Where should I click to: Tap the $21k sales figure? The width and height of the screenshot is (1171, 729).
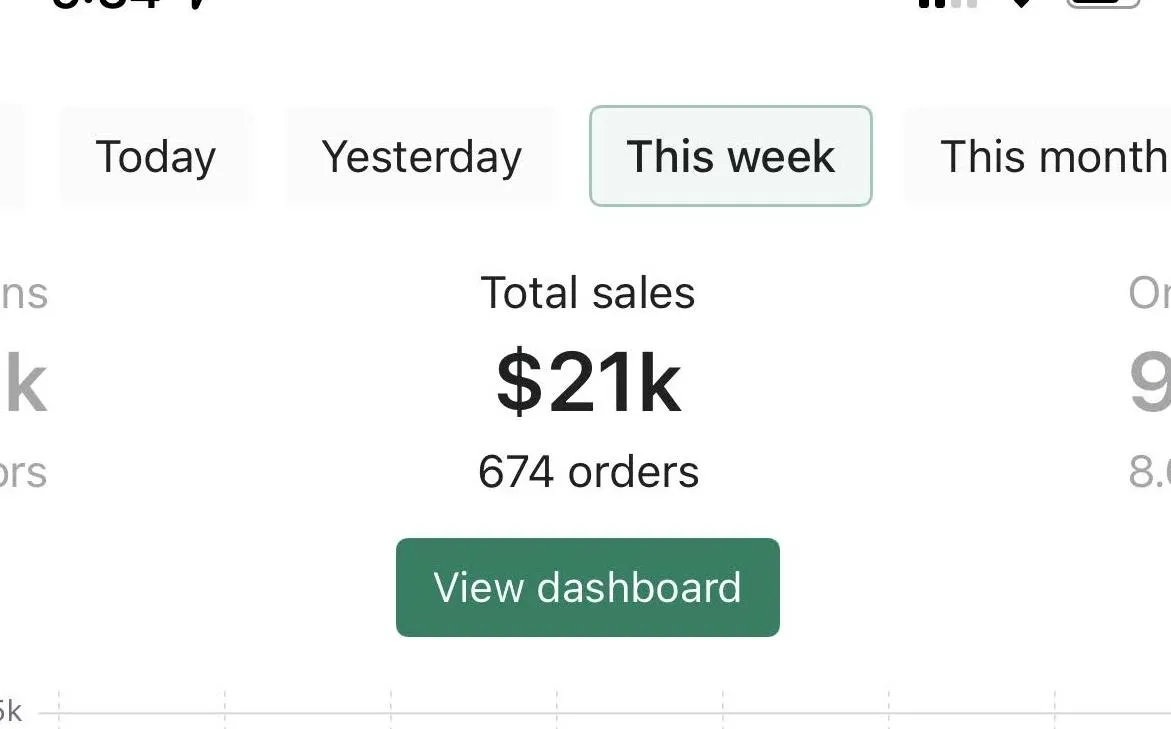tap(588, 383)
